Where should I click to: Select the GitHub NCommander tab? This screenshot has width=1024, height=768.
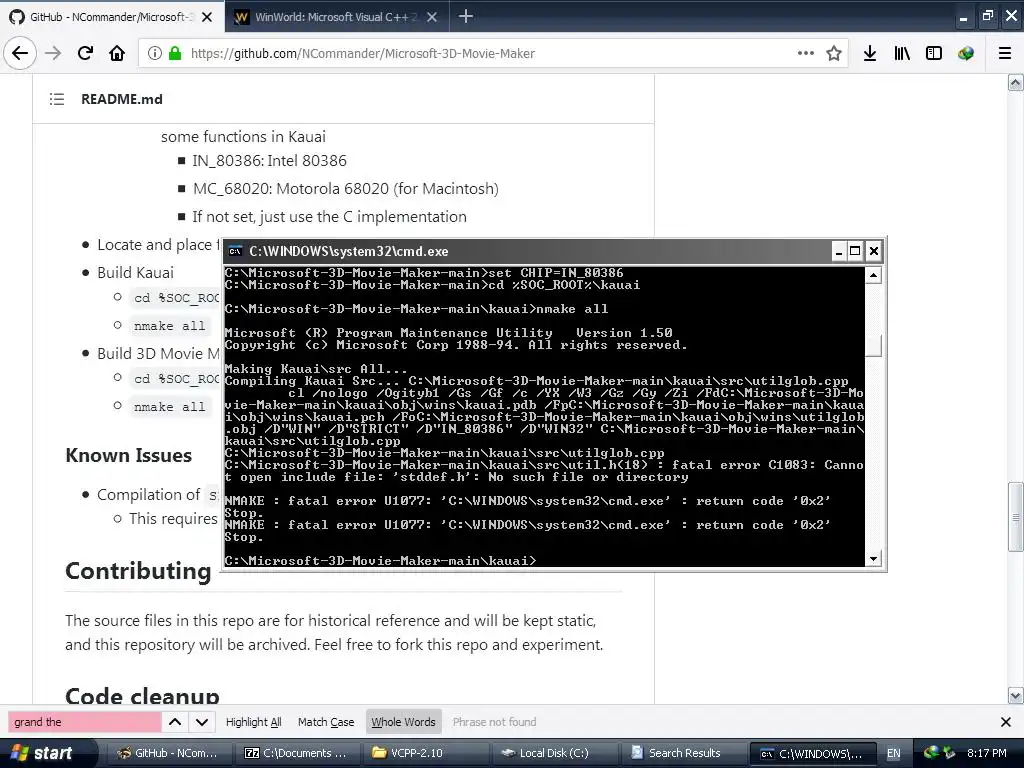tap(112, 16)
